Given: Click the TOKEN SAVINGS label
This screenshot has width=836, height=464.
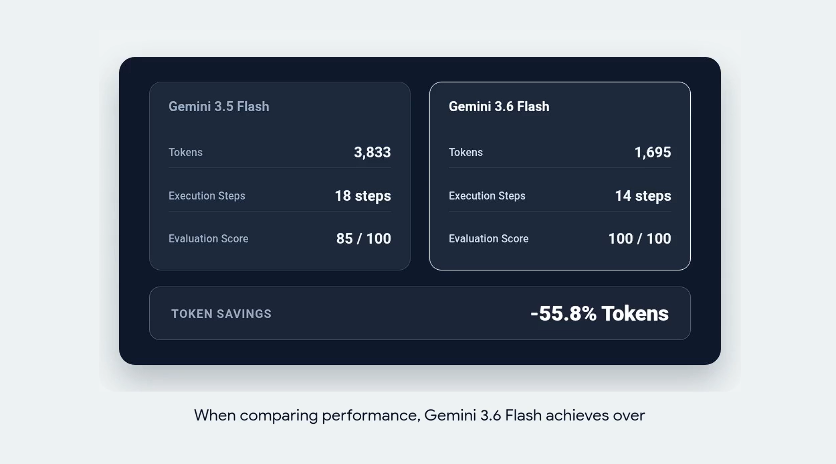Looking at the screenshot, I should (221, 314).
